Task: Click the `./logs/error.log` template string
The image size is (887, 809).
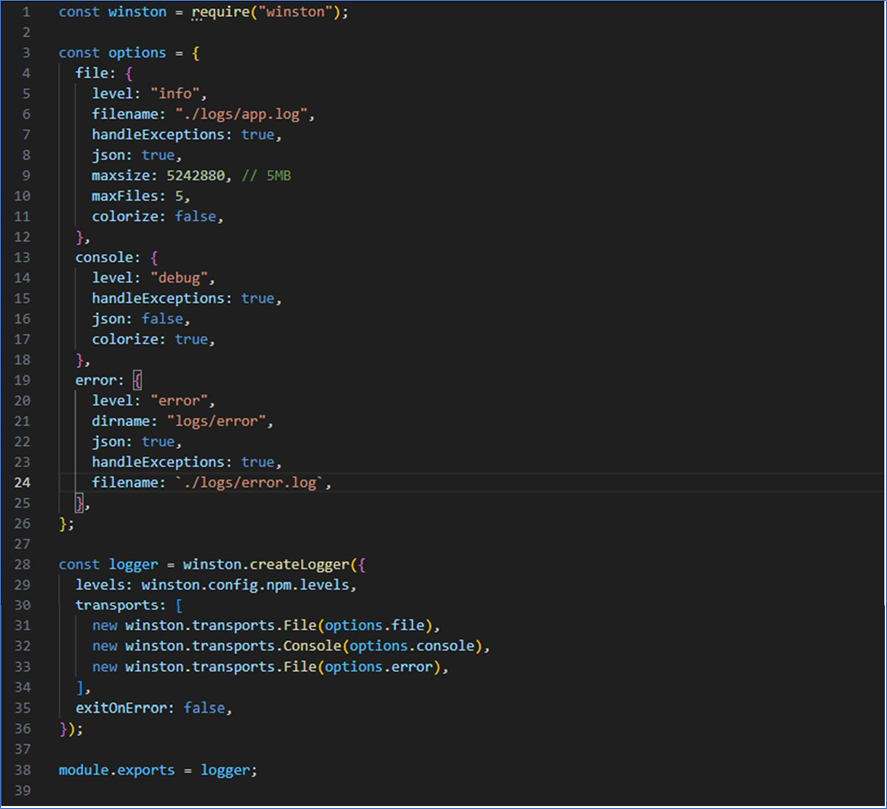Action: pos(249,483)
